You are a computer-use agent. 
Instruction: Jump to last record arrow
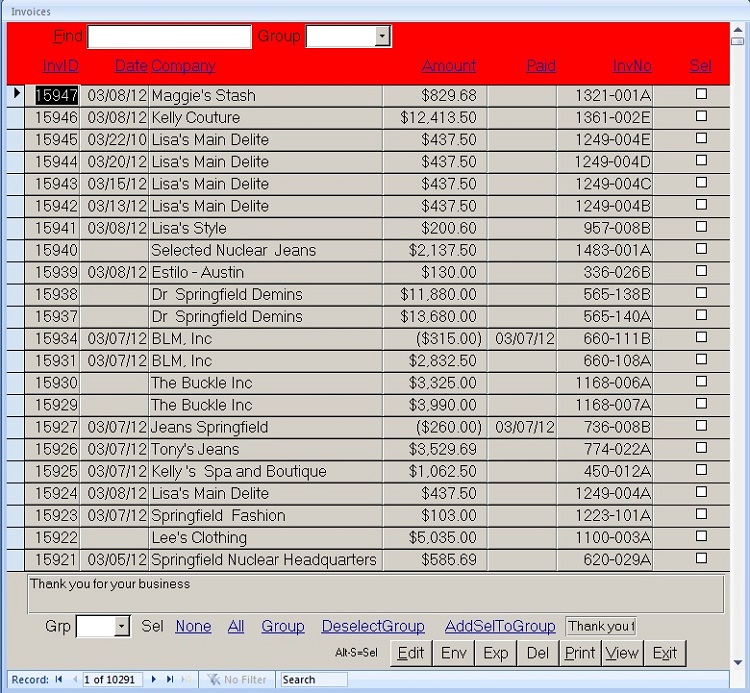tap(170, 680)
